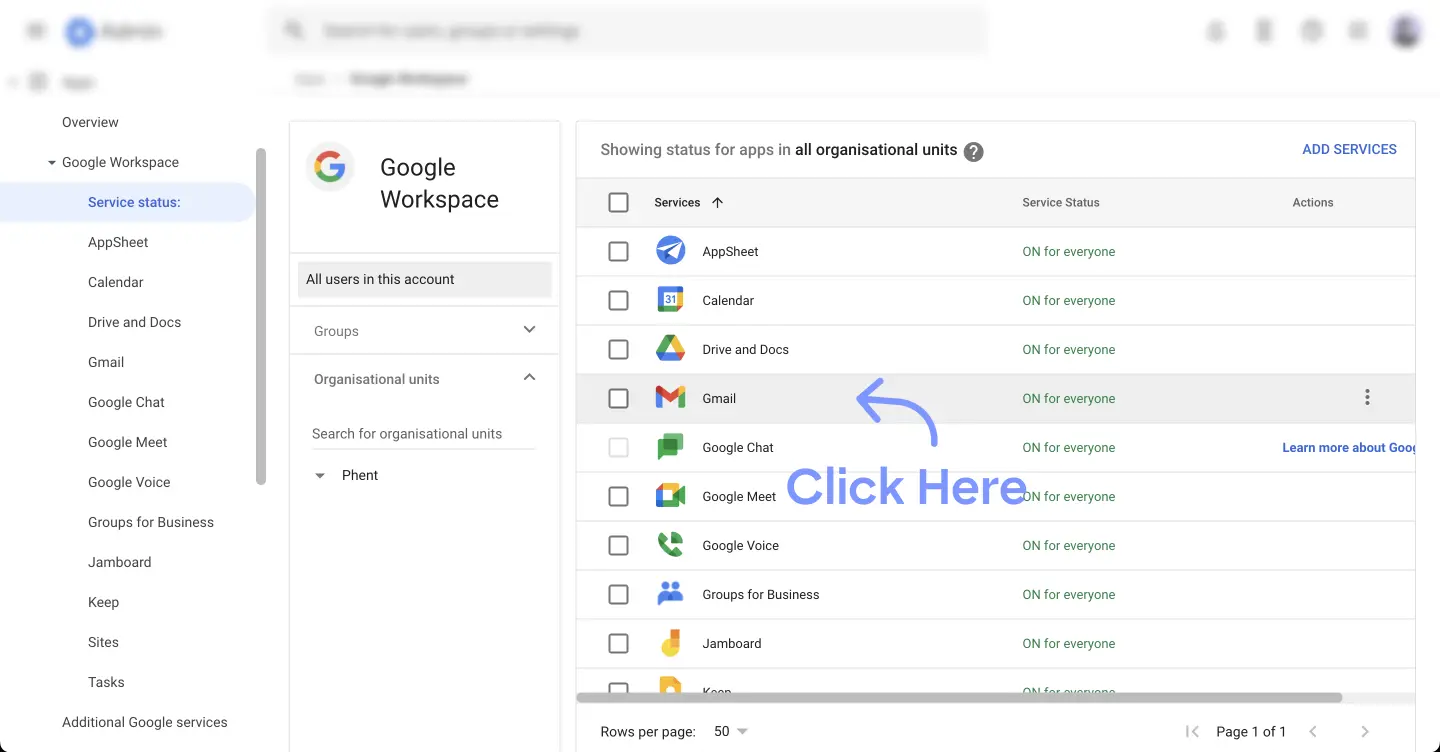Screen dimensions: 1440x752
Task: Go to first page with the pagination icon
Action: (1192, 732)
